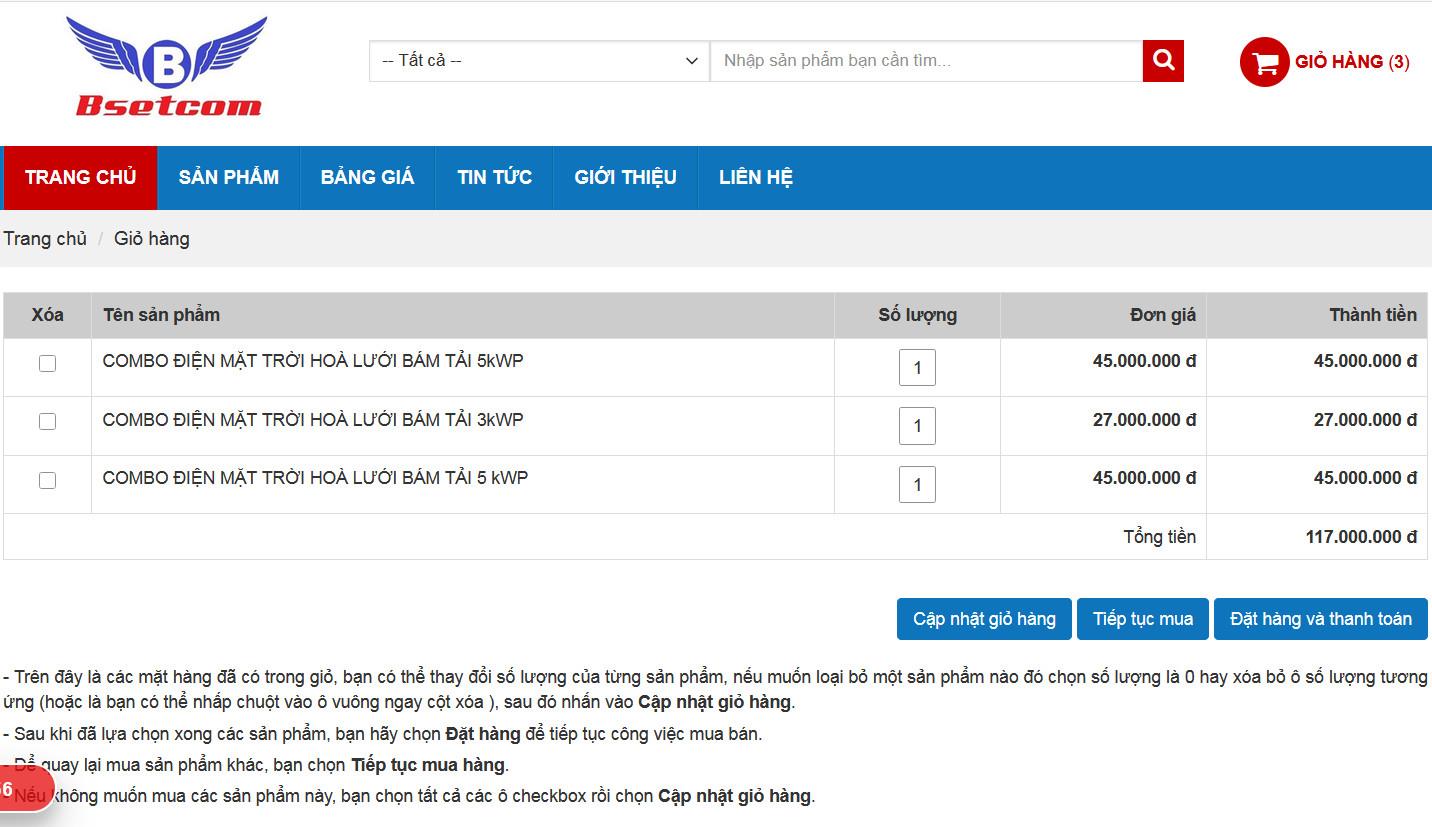Tick the delete checkbox for the 5kWP combo
1432x827 pixels.
47,364
